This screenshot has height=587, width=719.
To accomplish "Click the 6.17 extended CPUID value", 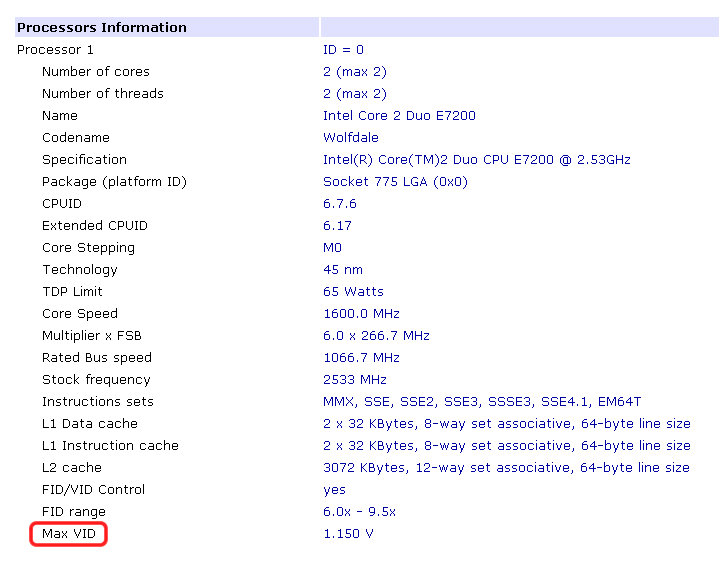I will pyautogui.click(x=337, y=226).
